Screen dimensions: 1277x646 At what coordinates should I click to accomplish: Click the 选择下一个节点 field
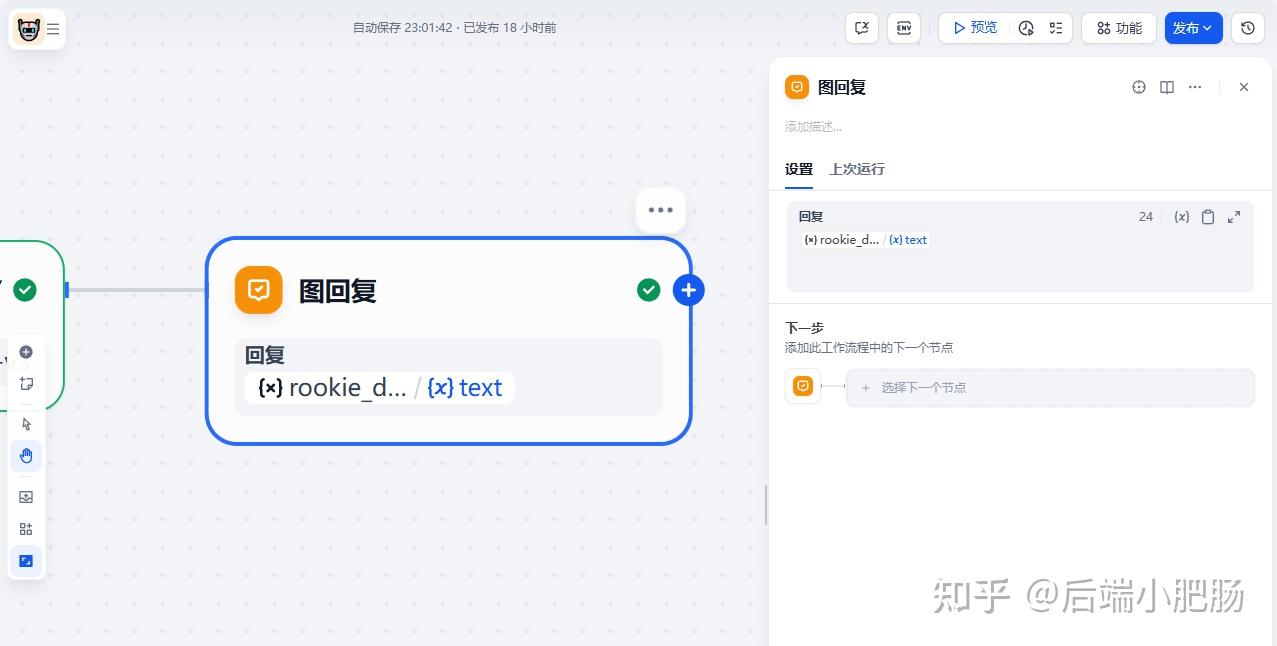[x=1050, y=387]
